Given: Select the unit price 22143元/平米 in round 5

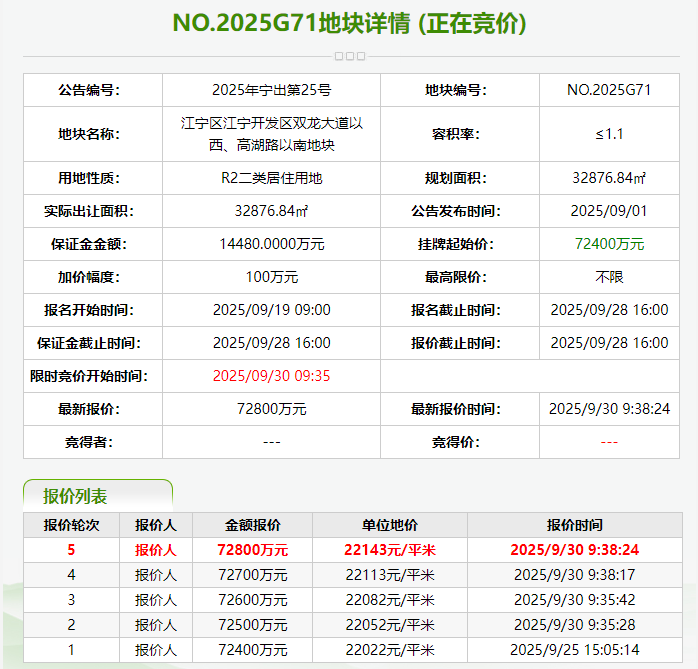Looking at the screenshot, I should (389, 549).
